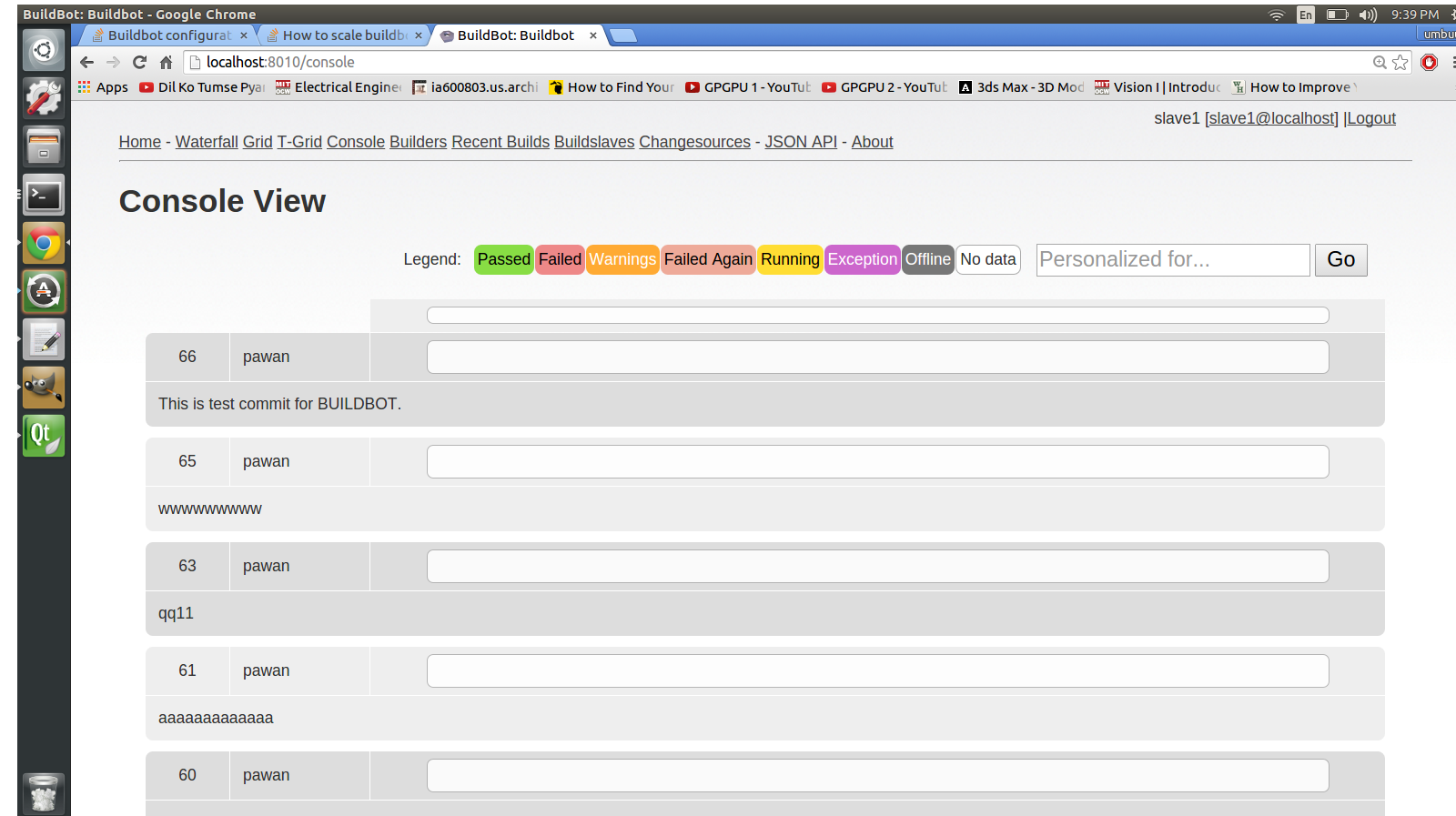Close the Buildbot configuration tab
Image resolution: width=1456 pixels, height=816 pixels.
tap(244, 35)
